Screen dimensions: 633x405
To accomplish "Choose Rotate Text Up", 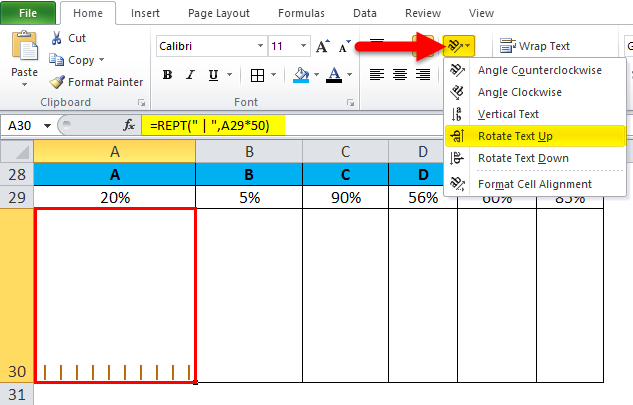I will click(535, 136).
